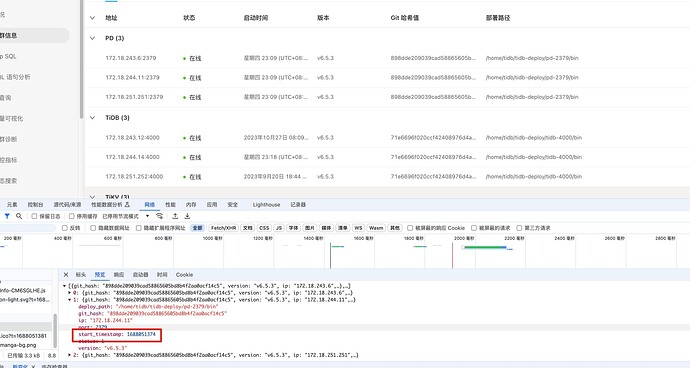Viewport: 690px width, 368px height.
Task: Filter requests by 文档 type
Action: tap(248, 228)
